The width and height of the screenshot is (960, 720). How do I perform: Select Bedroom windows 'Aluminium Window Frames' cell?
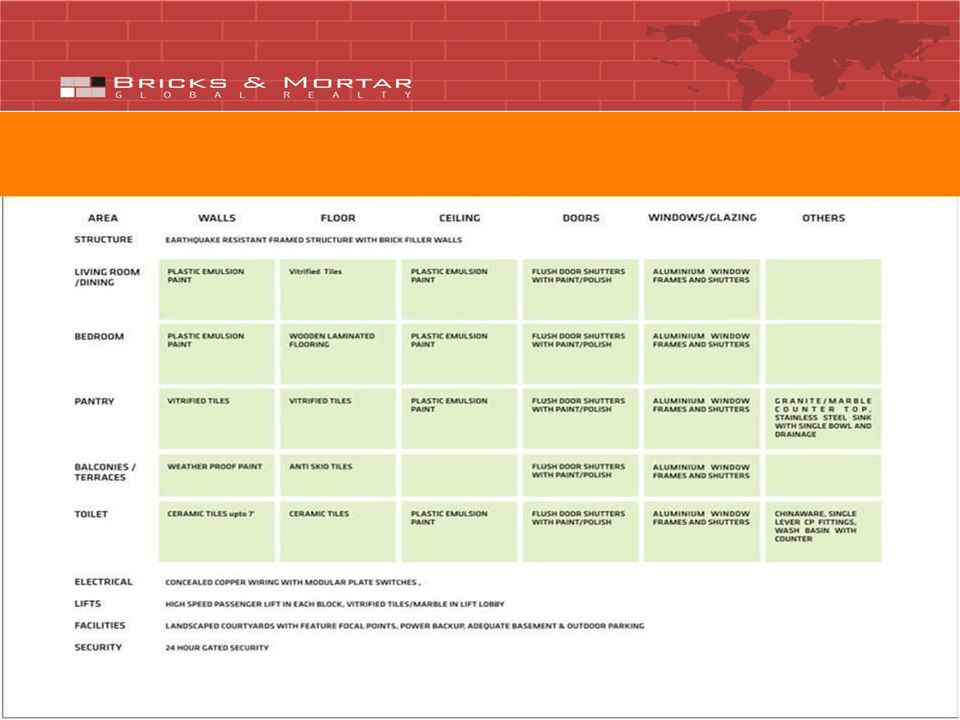(702, 354)
